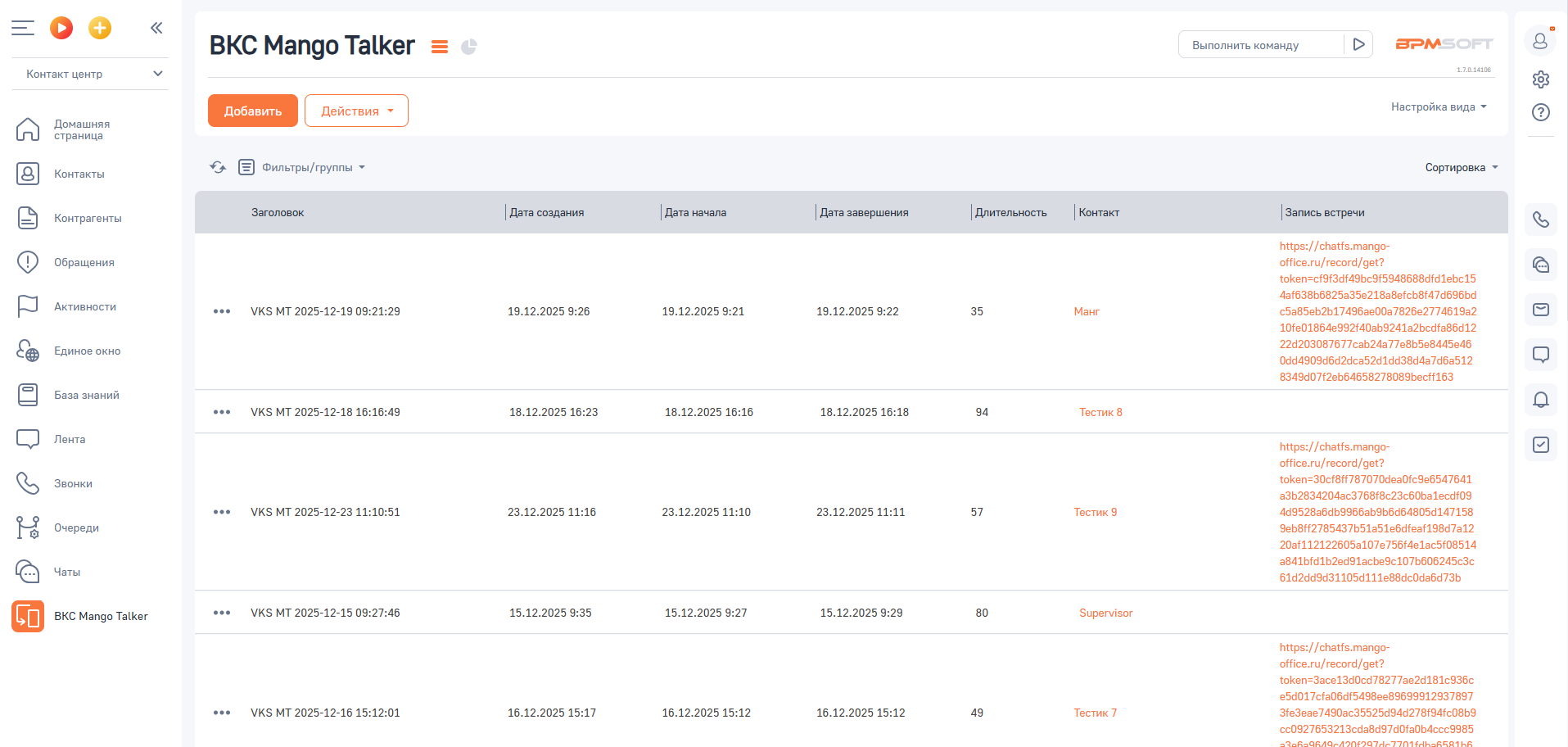Sort by the Дата создания column header
Image resolution: width=1568 pixels, height=747 pixels.
point(547,212)
